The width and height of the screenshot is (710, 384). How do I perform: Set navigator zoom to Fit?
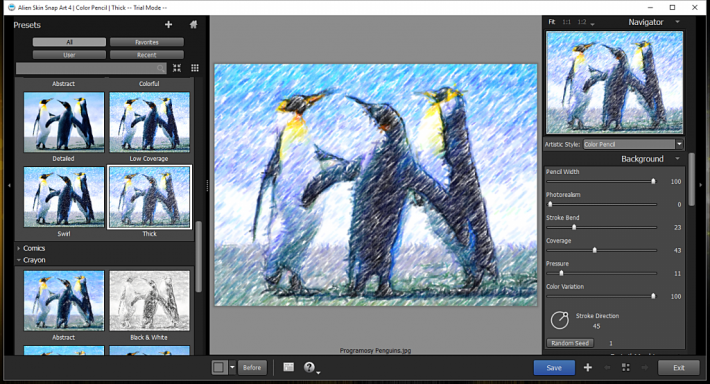[552, 22]
